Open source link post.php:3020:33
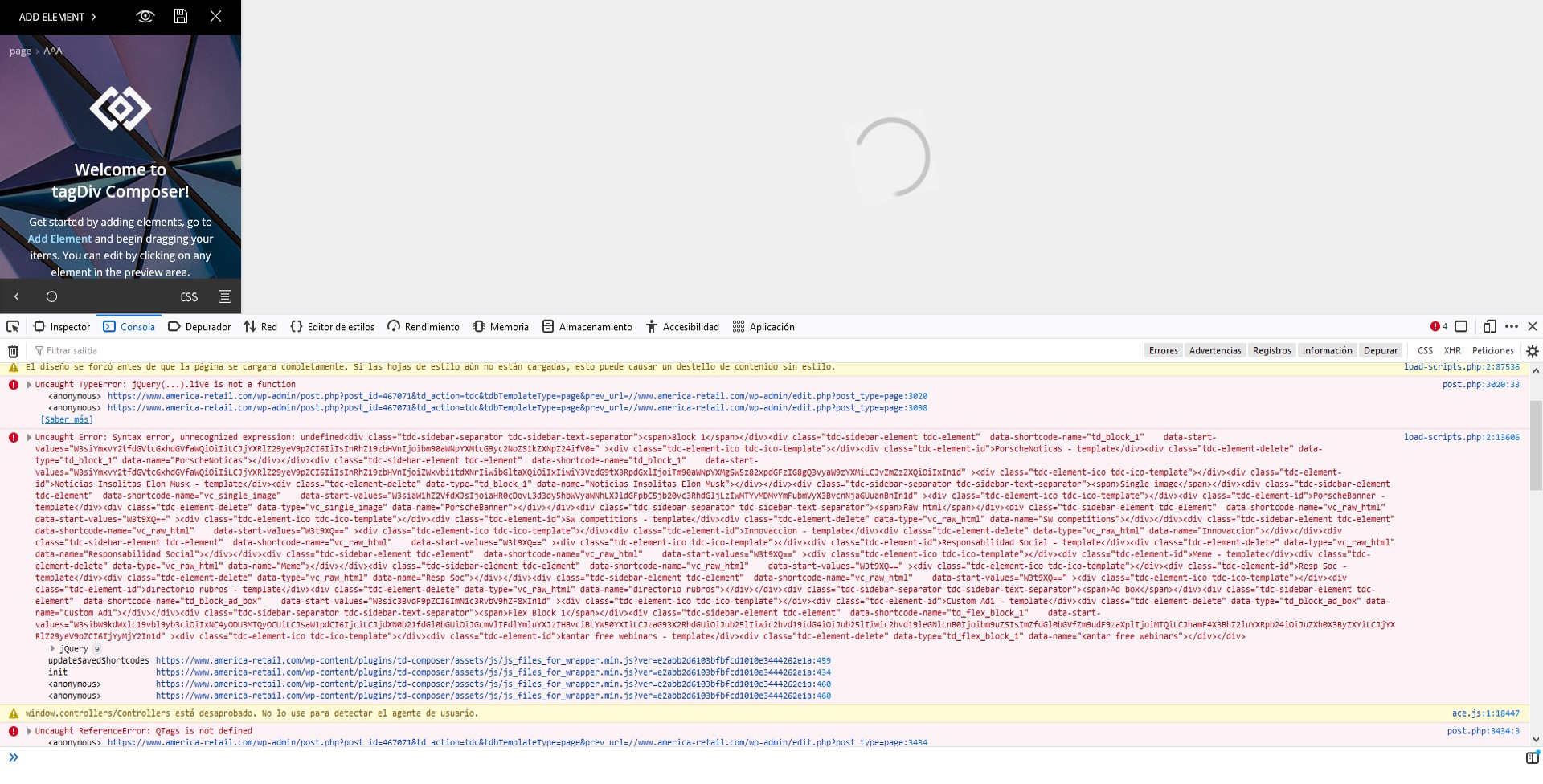Image resolution: width=1543 pixels, height=784 pixels. pyautogui.click(x=1480, y=385)
